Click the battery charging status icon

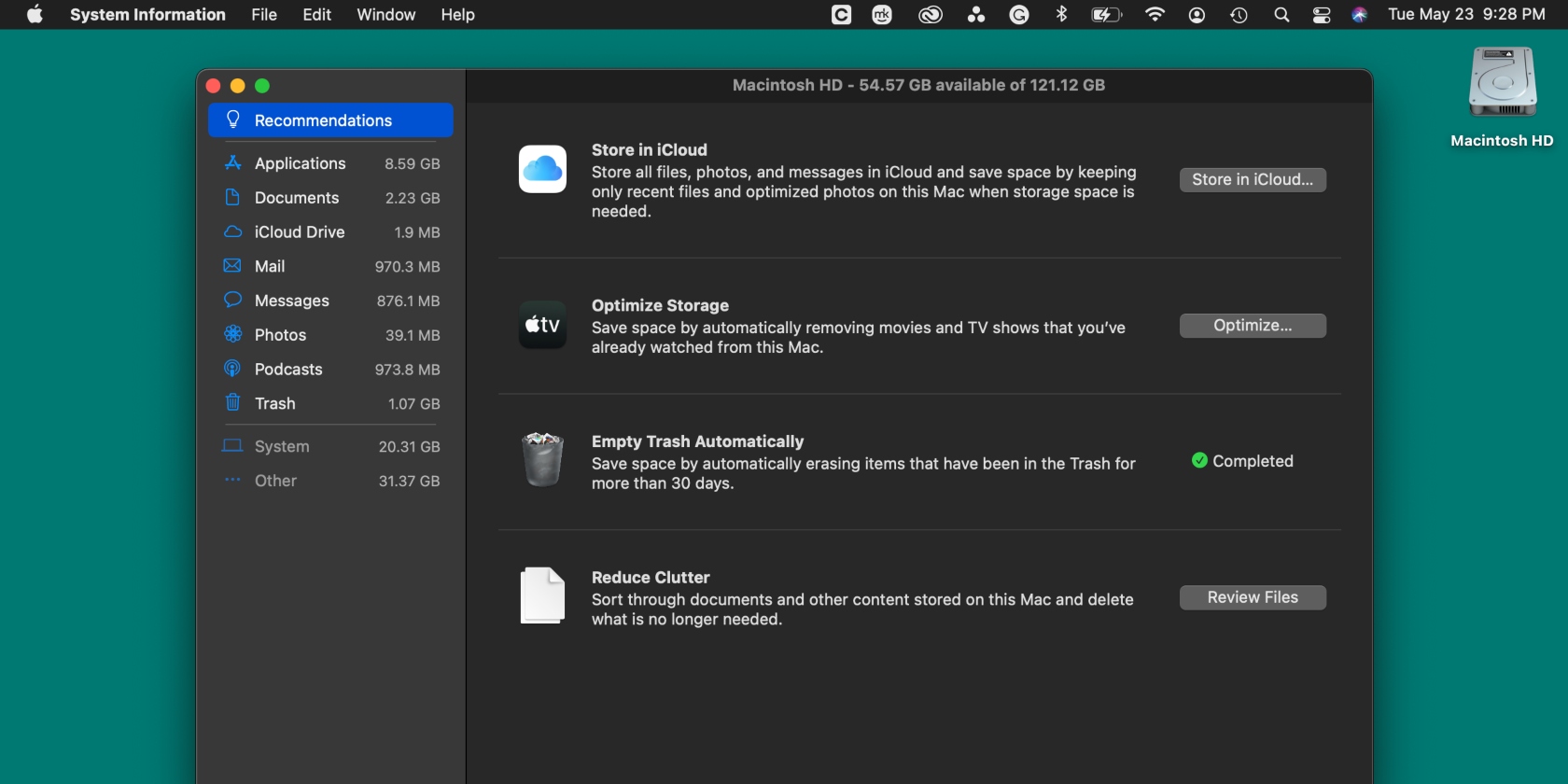[x=1106, y=14]
